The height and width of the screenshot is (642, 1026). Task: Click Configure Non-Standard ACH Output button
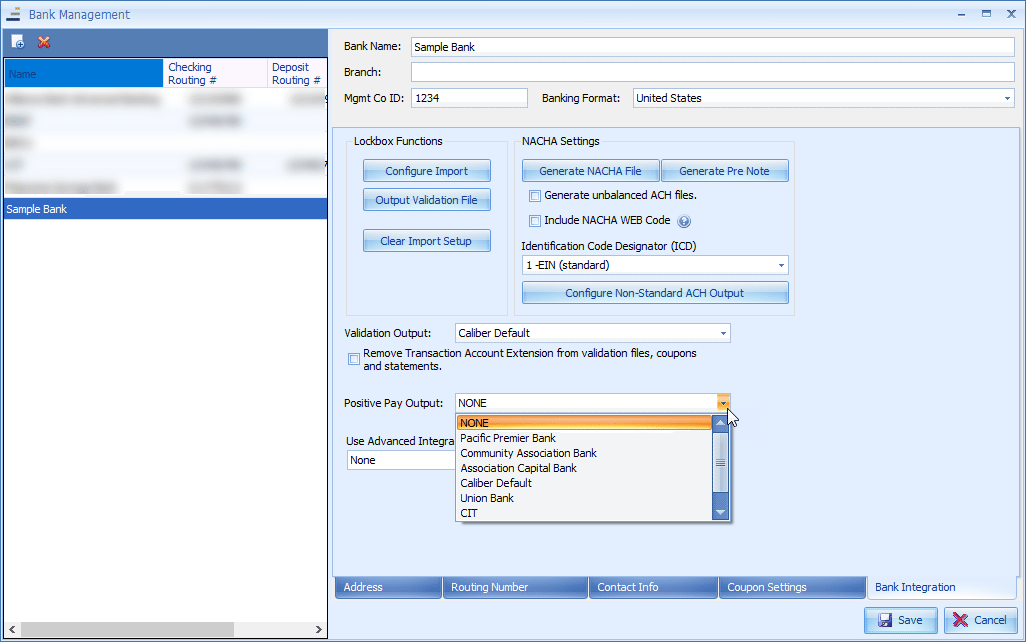point(655,293)
